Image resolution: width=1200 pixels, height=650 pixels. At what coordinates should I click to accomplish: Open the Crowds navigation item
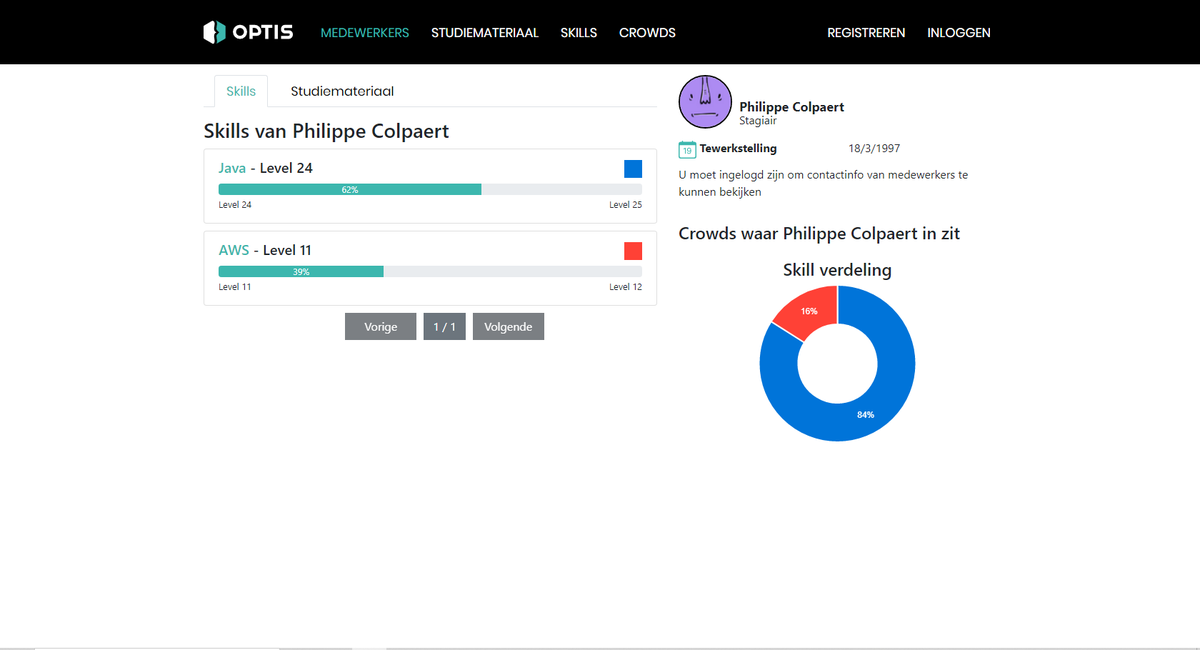tap(647, 33)
